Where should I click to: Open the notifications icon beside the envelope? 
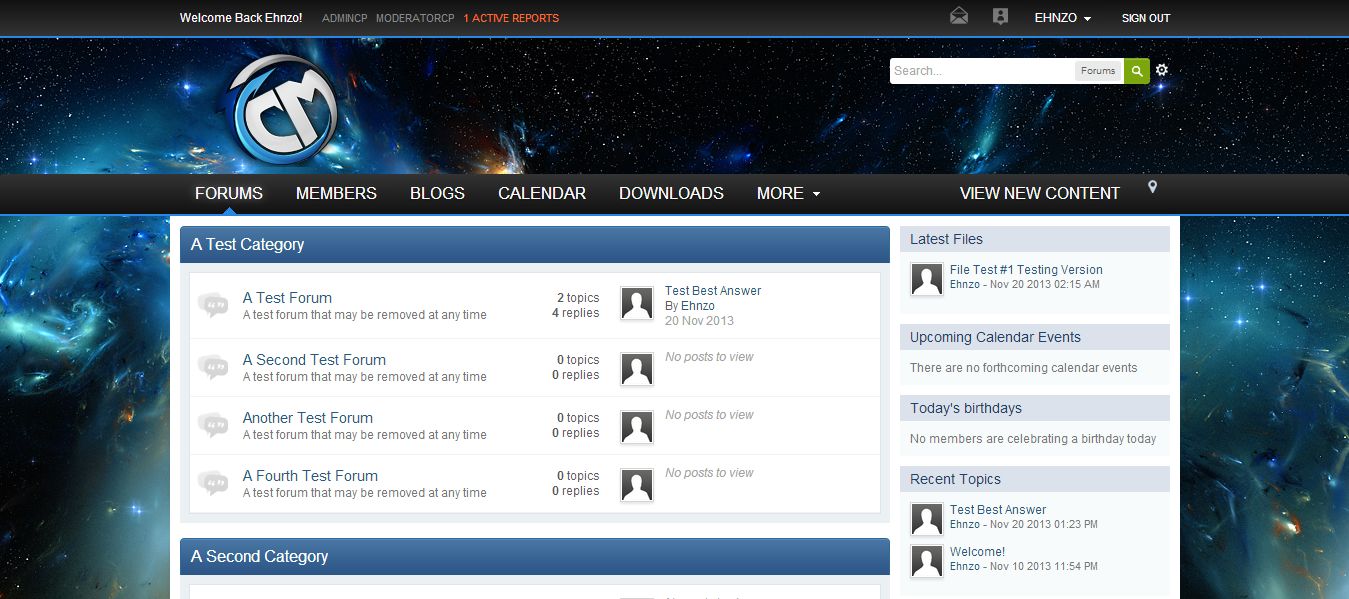[x=1000, y=17]
